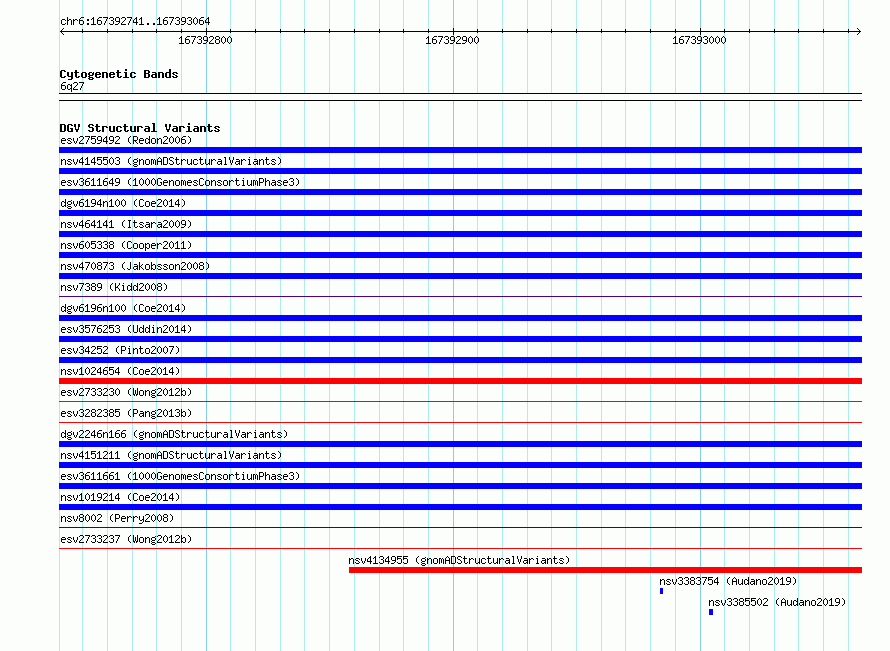Click the DGV Structural Variants track title
890x651 pixels.
[x=140, y=128]
